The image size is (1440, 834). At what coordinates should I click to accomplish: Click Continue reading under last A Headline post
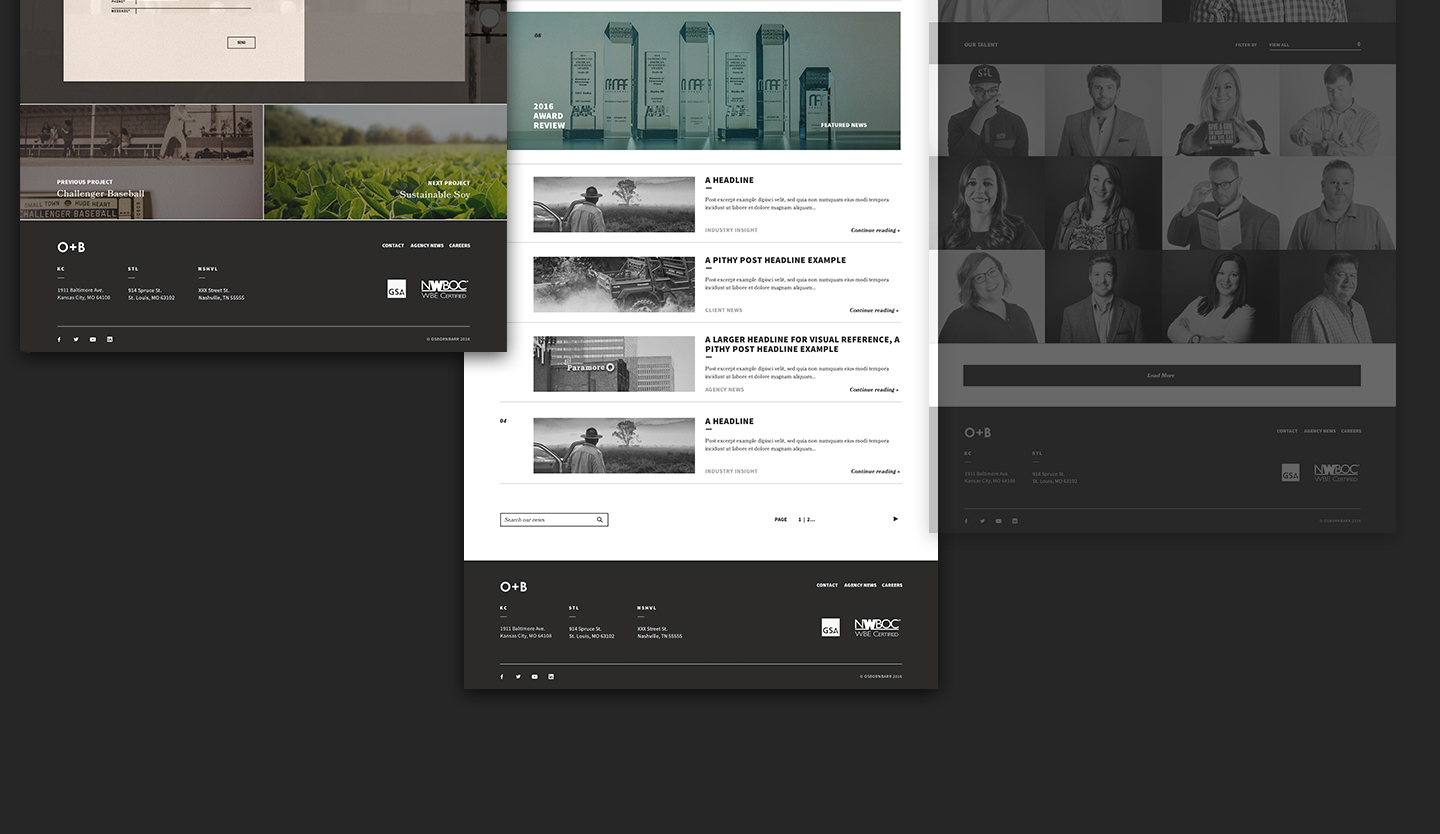[x=875, y=472]
